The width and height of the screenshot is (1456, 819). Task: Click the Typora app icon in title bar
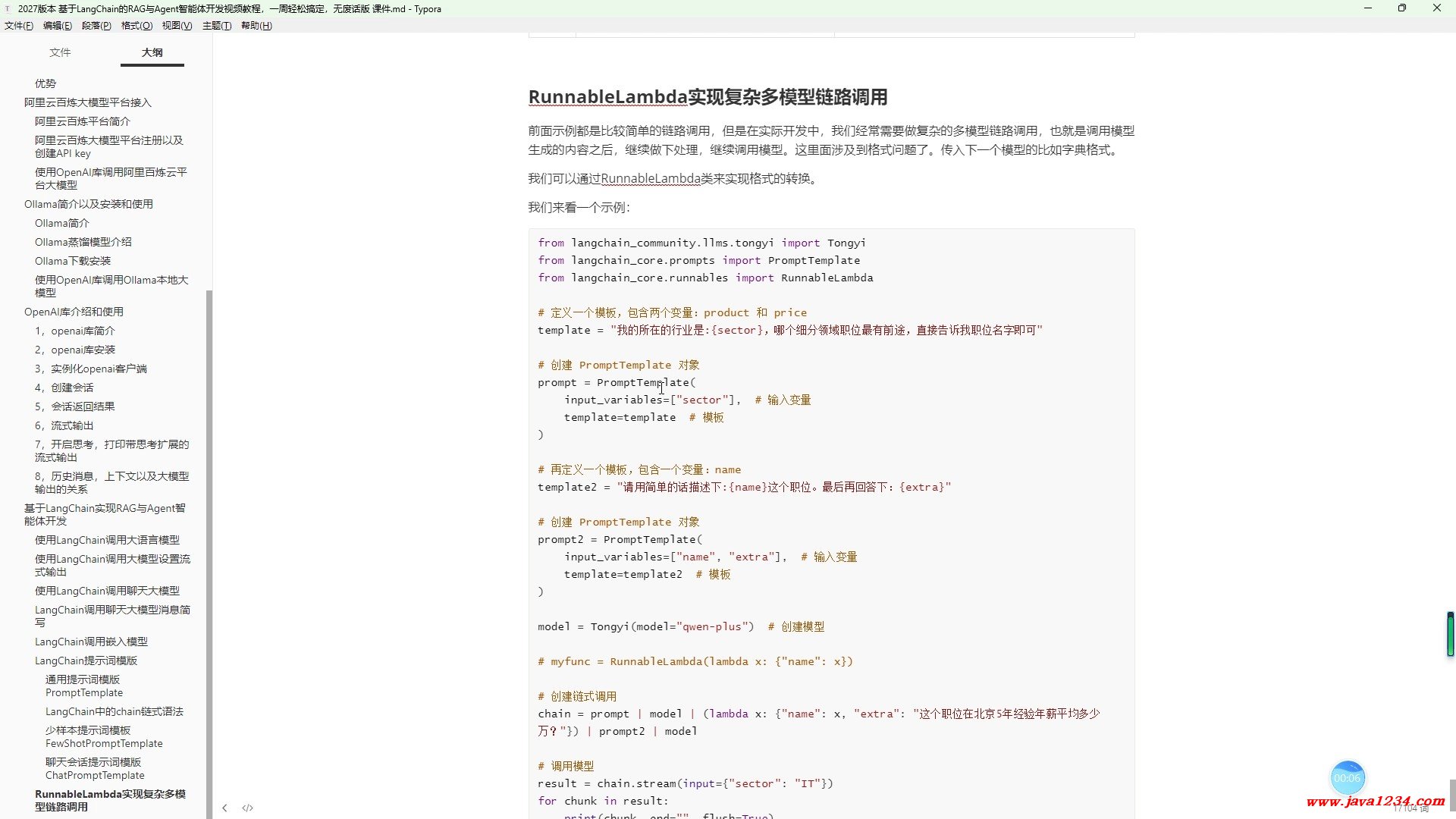point(8,8)
